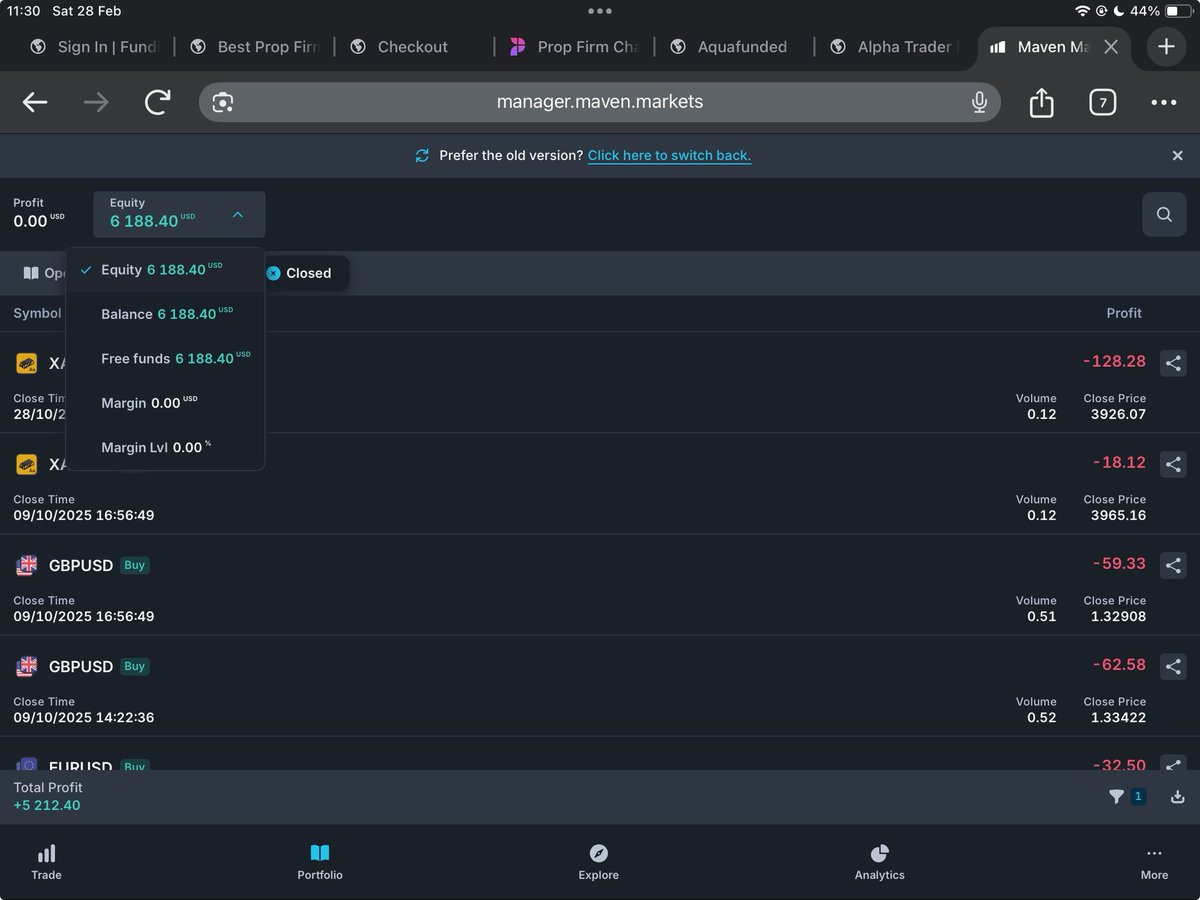Click volume value 0.52

(1041, 717)
